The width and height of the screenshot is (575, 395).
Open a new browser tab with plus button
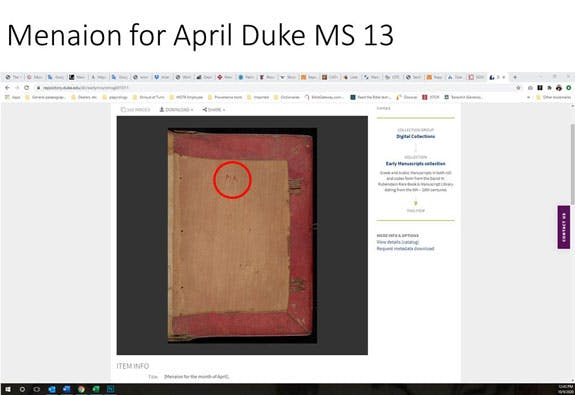(515, 77)
